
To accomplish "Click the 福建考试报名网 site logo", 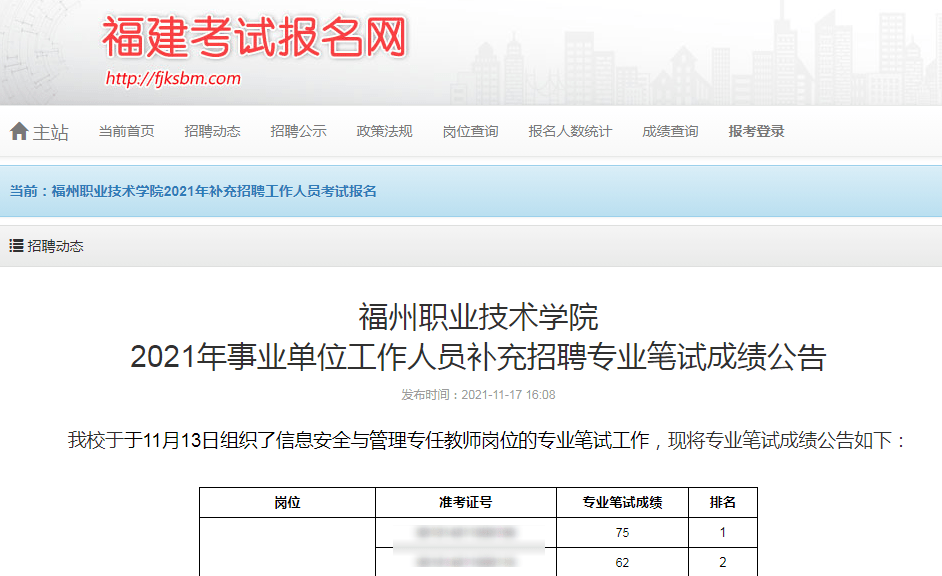I will [x=255, y=39].
